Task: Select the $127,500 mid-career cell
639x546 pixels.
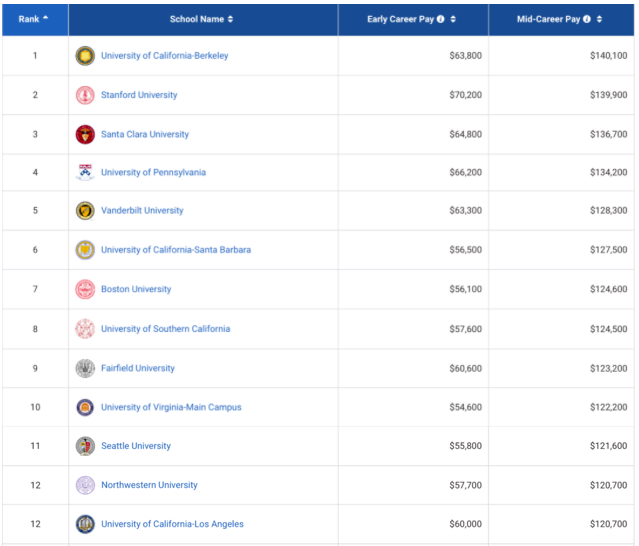Action: [562, 250]
